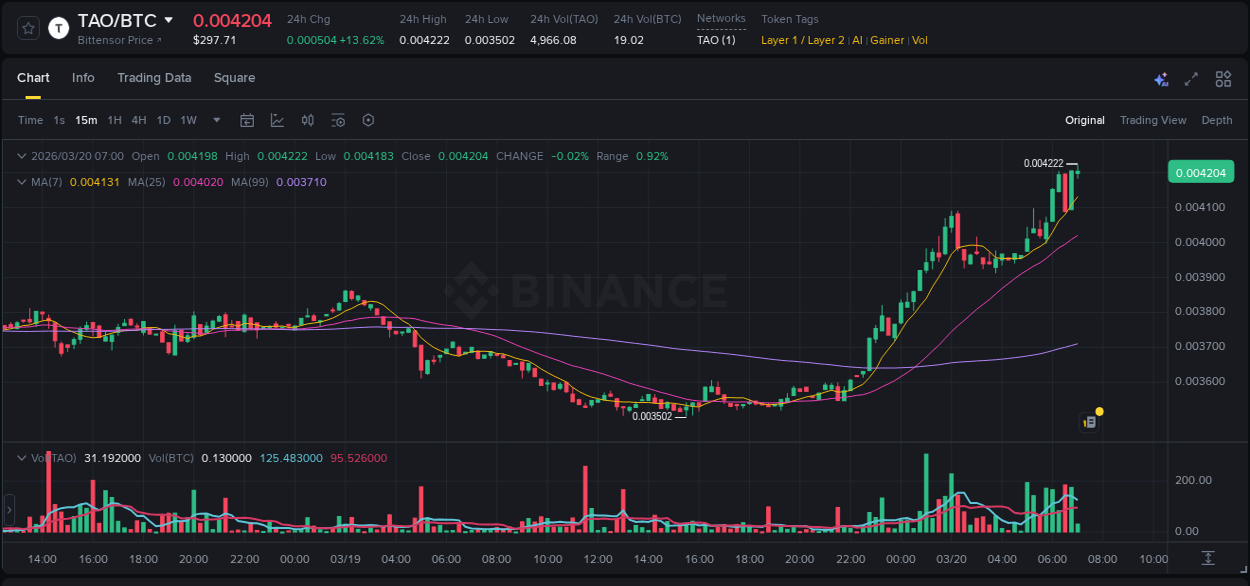Image resolution: width=1250 pixels, height=586 pixels.
Task: Open the AI analysis sparkle icon
Action: [1161, 79]
